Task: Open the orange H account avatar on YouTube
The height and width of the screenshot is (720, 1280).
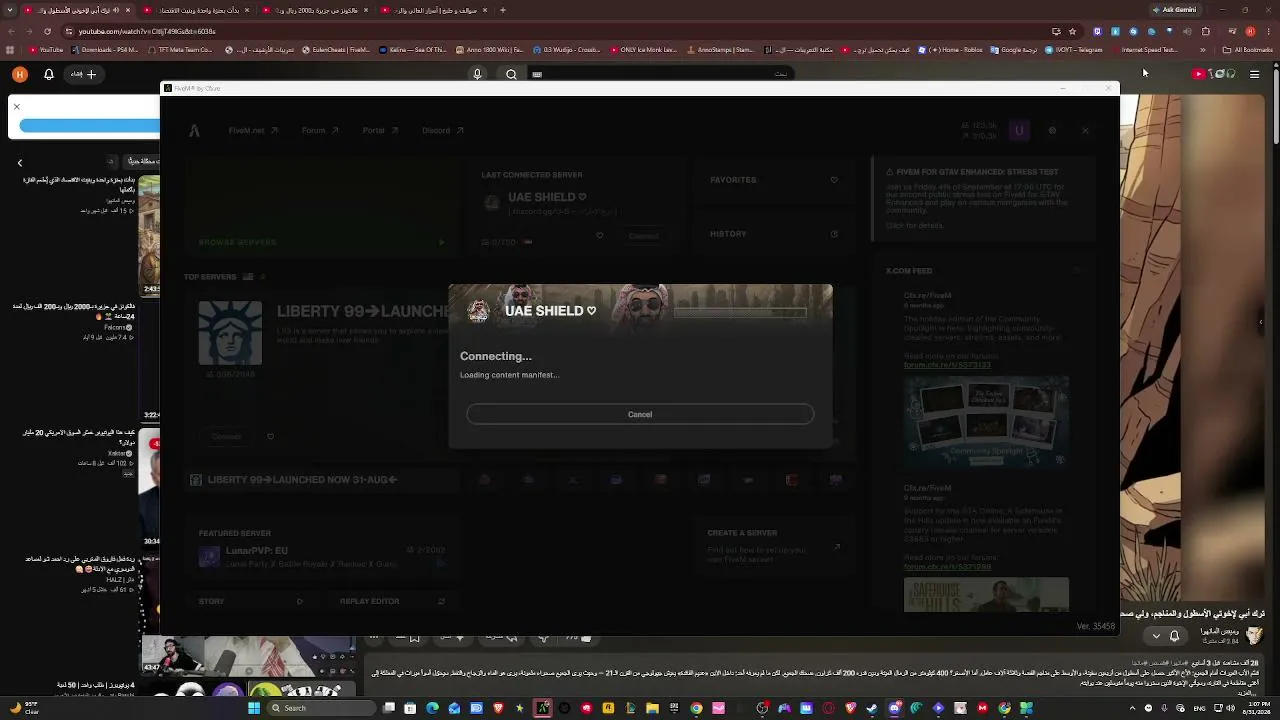Action: (19, 74)
